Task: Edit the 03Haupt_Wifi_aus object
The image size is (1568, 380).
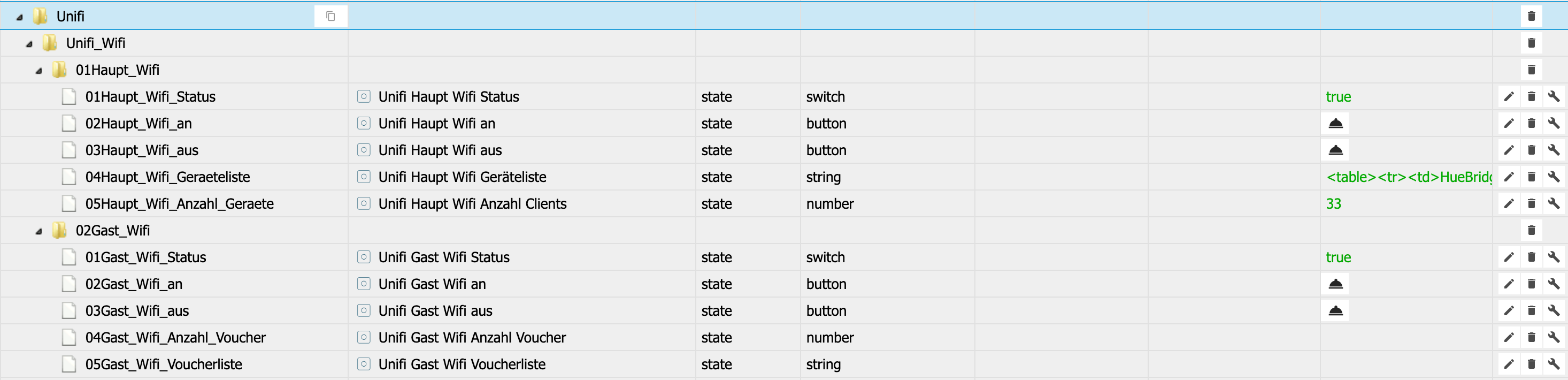Action: (x=1509, y=150)
